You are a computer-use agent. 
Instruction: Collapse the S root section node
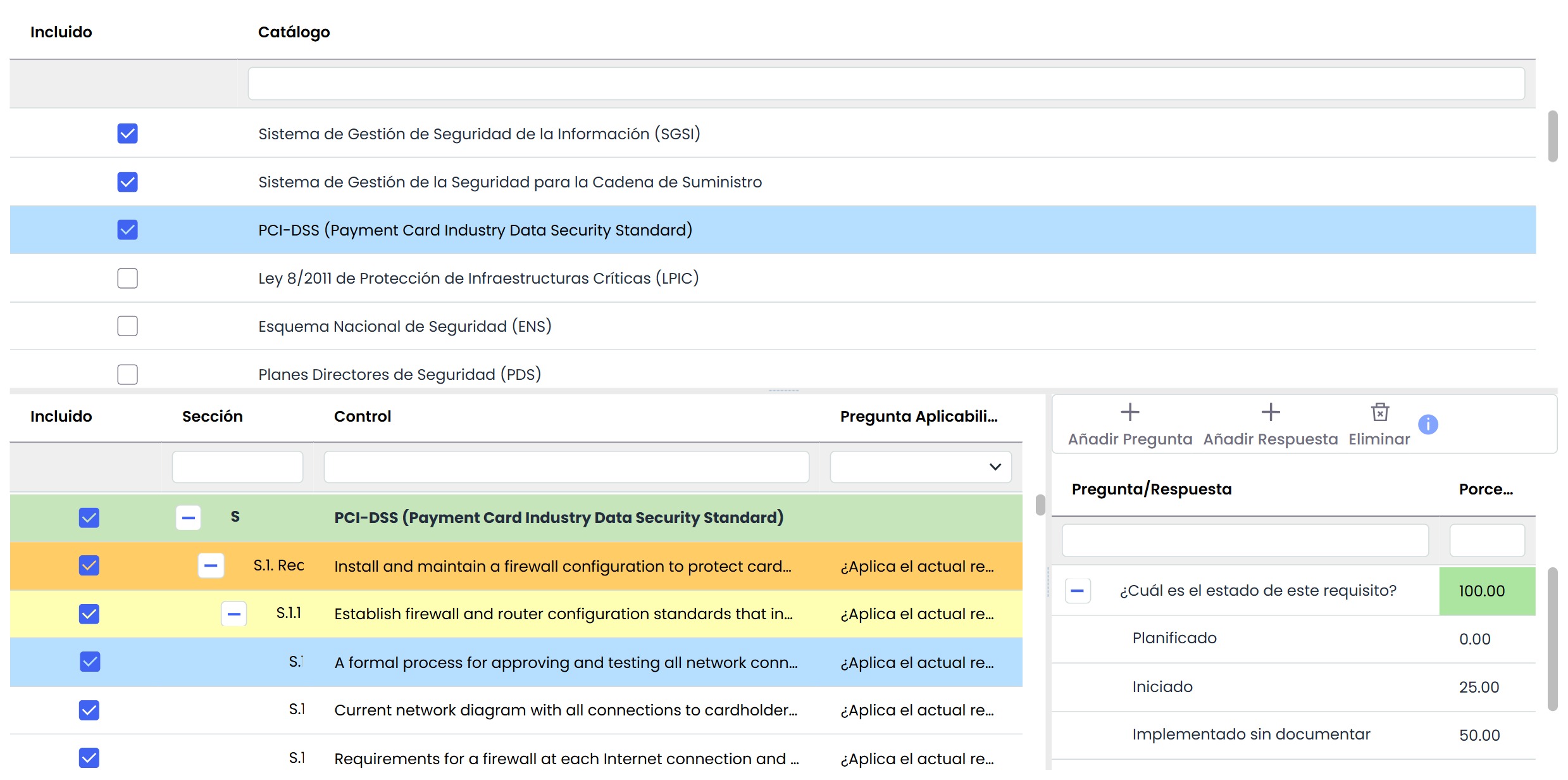coord(188,517)
